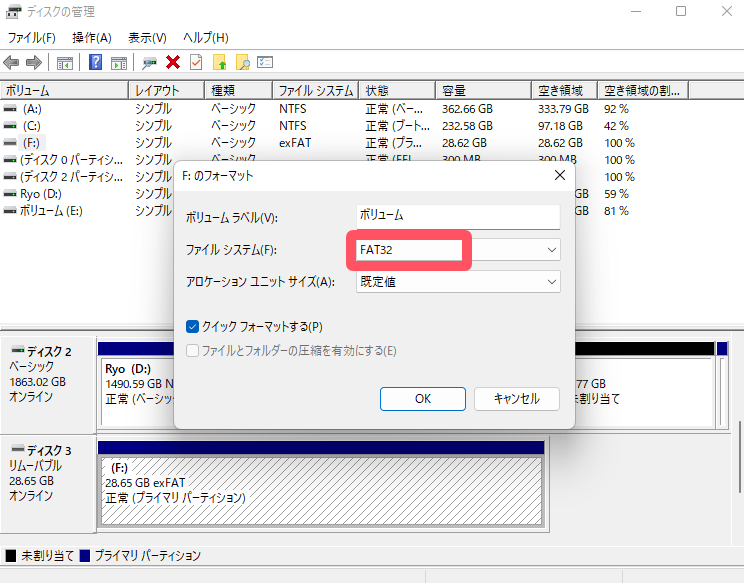The width and height of the screenshot is (744, 583).
Task: Open the ファイル(F) menu
Action: click(32, 37)
